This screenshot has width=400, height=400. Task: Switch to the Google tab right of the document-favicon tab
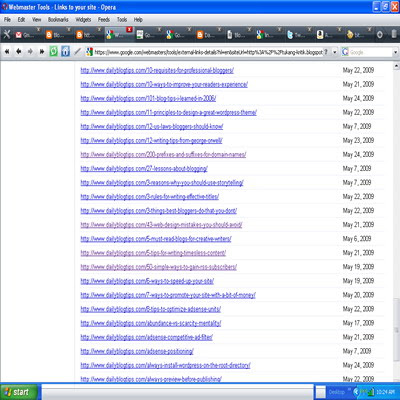pyautogui.click(x=178, y=35)
